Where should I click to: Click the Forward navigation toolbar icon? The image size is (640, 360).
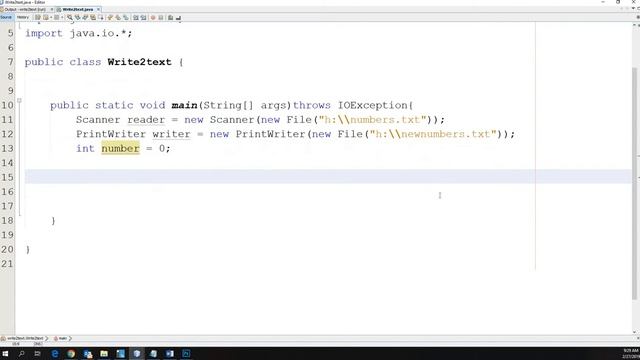pos(57,18)
